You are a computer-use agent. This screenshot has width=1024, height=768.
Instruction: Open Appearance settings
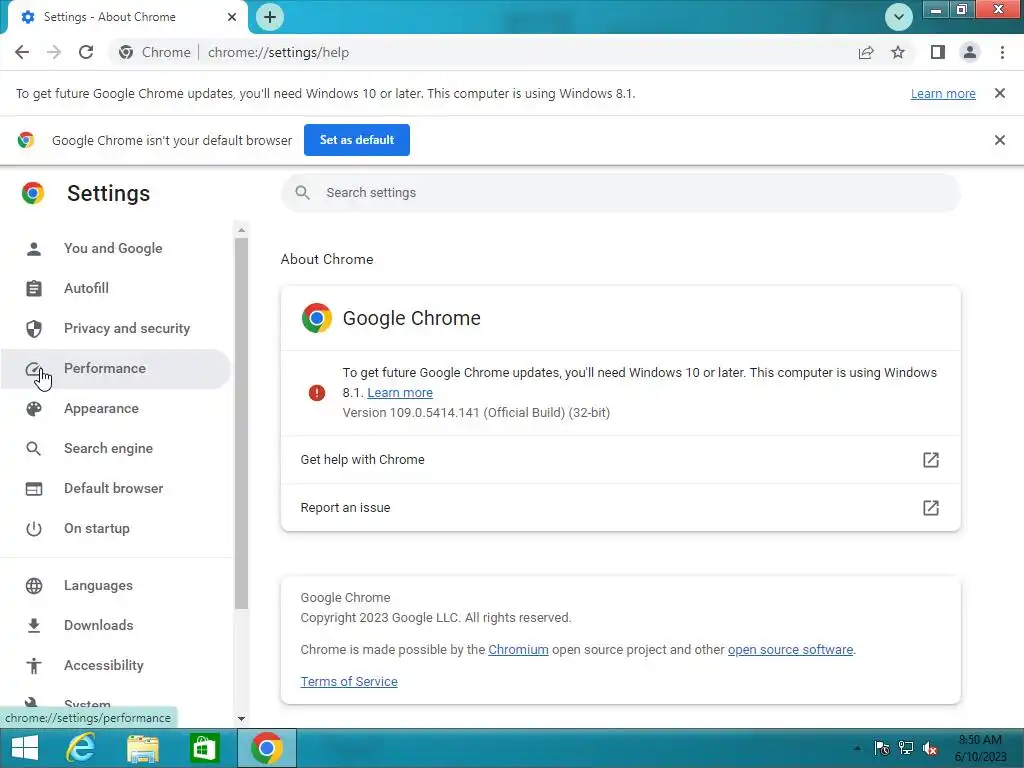pyautogui.click(x=116, y=408)
